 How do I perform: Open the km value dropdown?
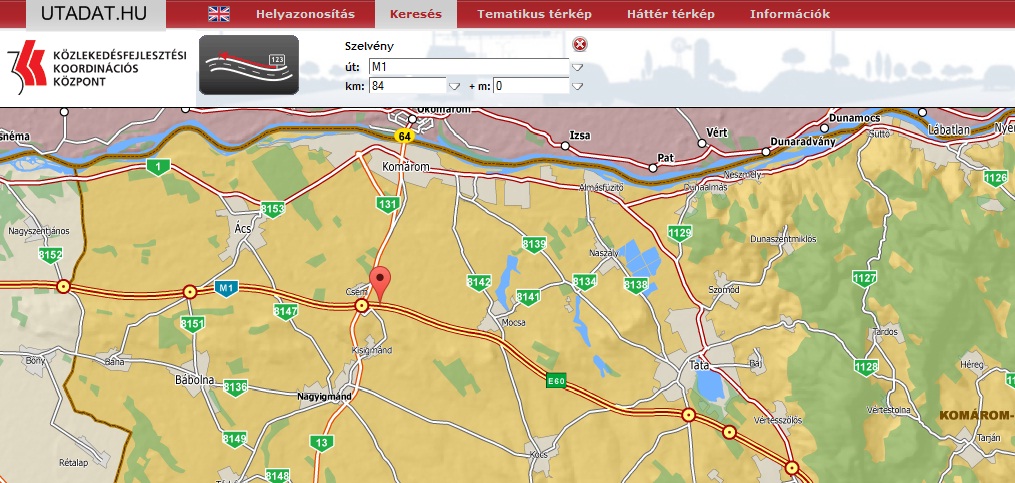(454, 87)
